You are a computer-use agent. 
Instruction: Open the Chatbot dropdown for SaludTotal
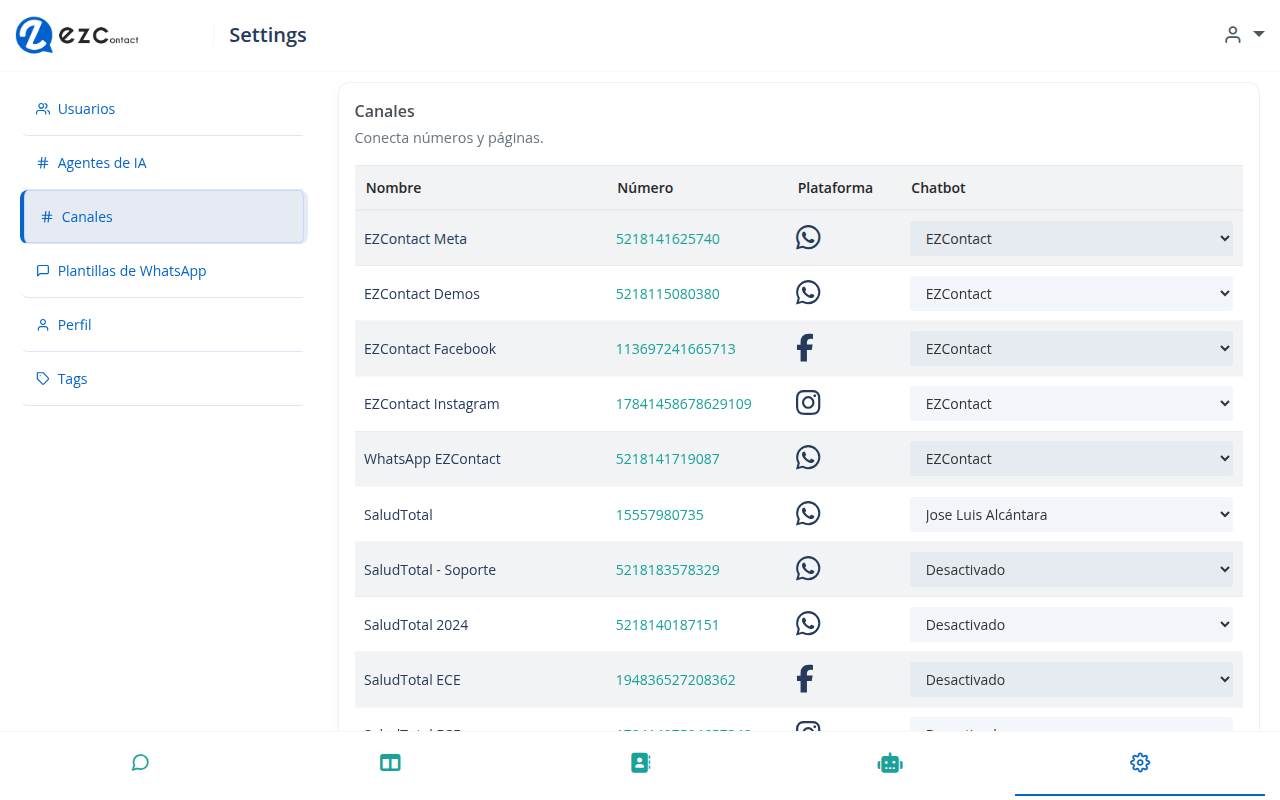[1071, 514]
